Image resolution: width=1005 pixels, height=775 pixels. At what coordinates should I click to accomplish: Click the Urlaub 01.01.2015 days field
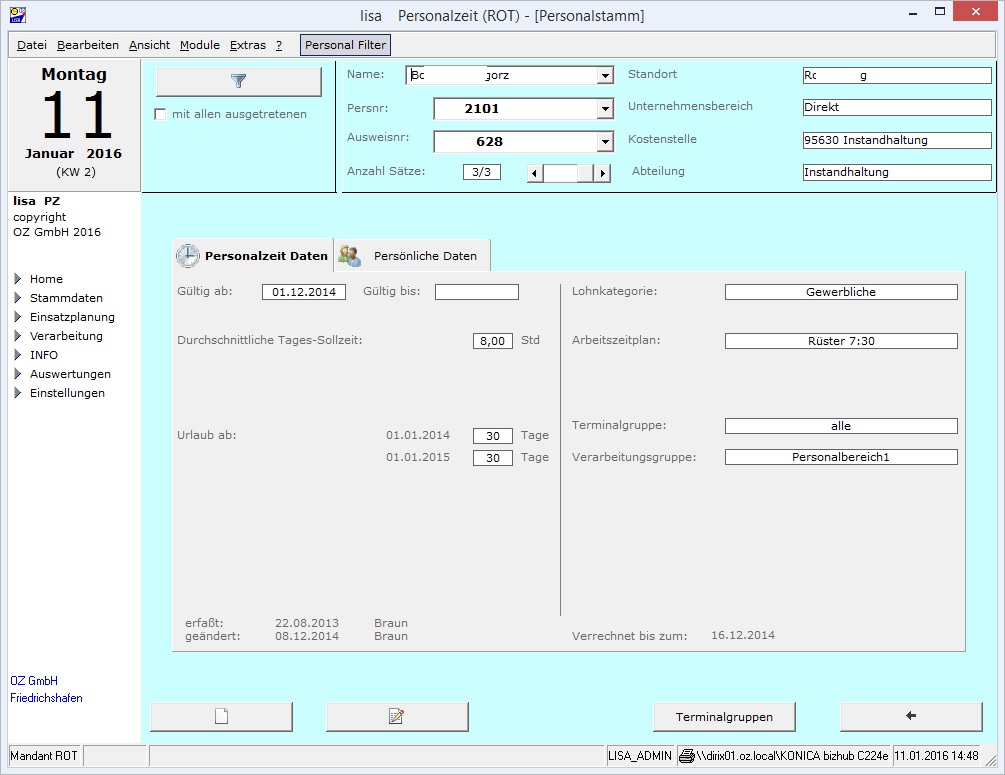(x=493, y=458)
